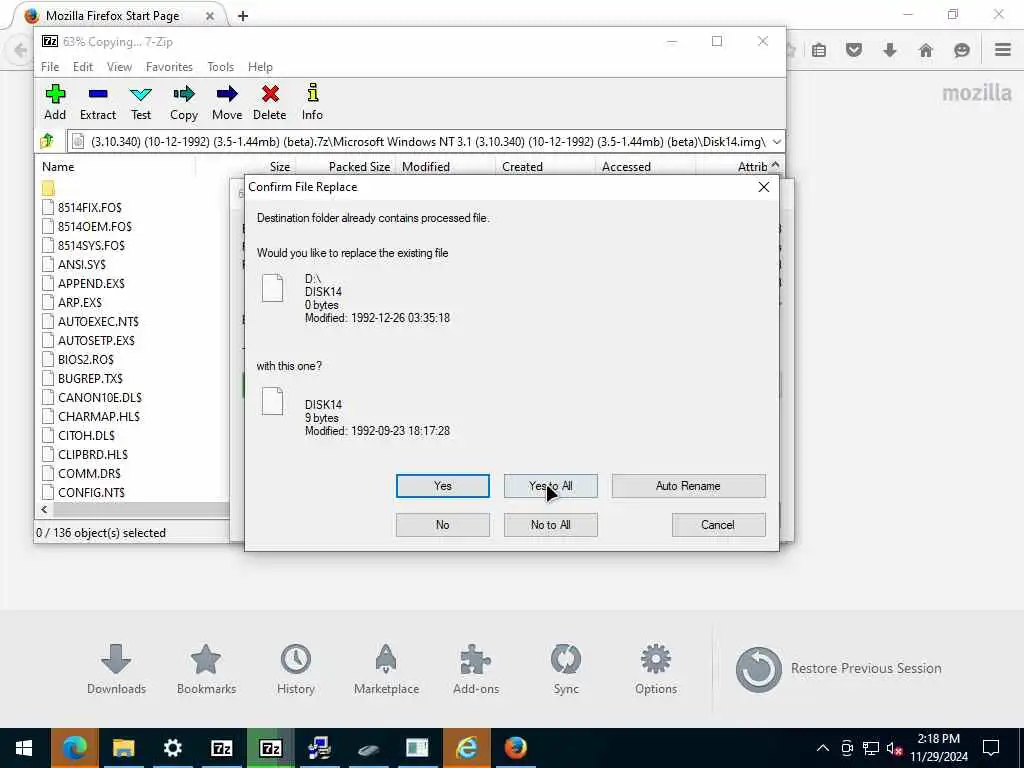Image resolution: width=1024 pixels, height=768 pixels.
Task: Open the notification center icon
Action: 991,748
